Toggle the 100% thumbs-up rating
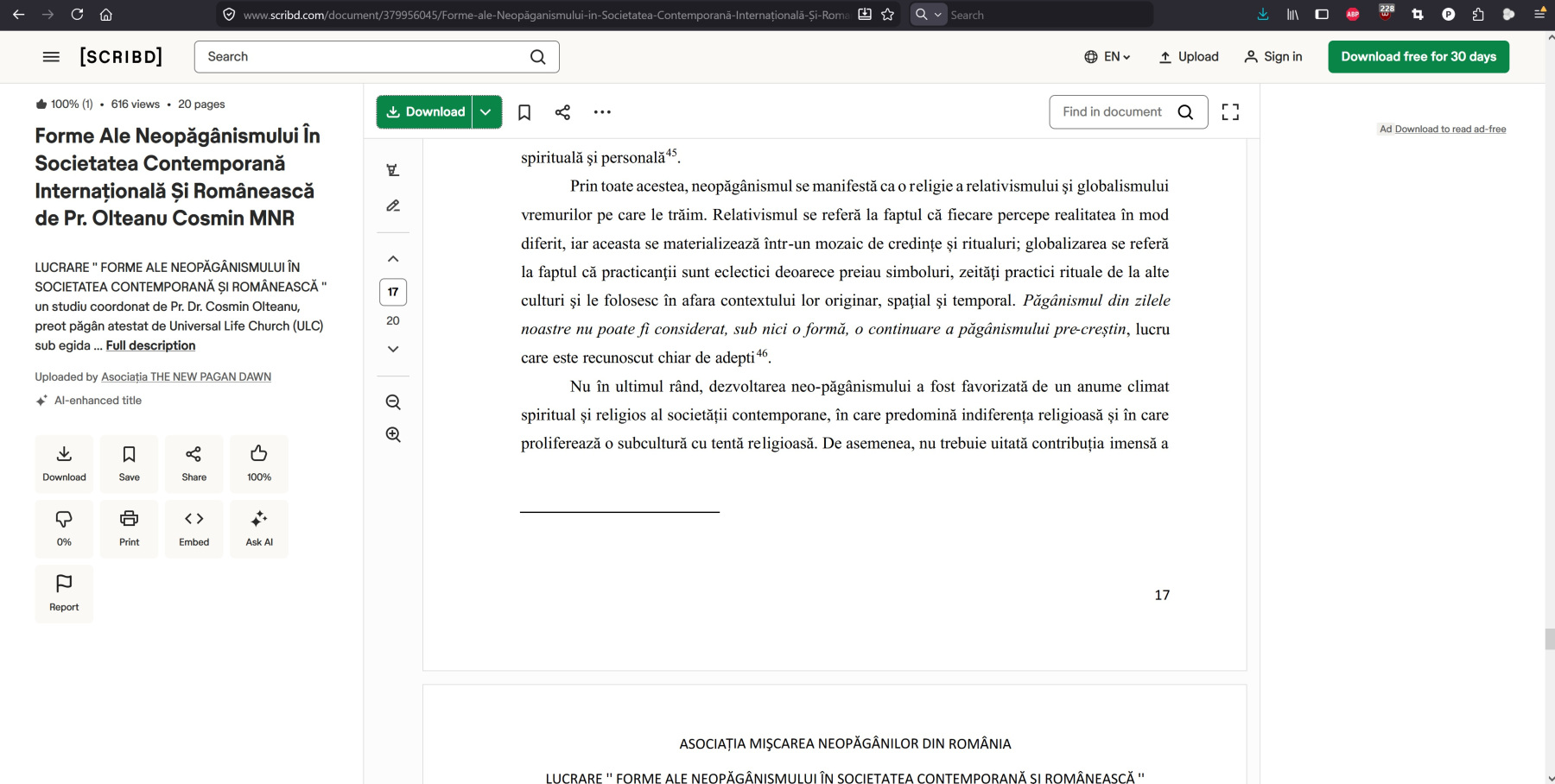 point(259,464)
